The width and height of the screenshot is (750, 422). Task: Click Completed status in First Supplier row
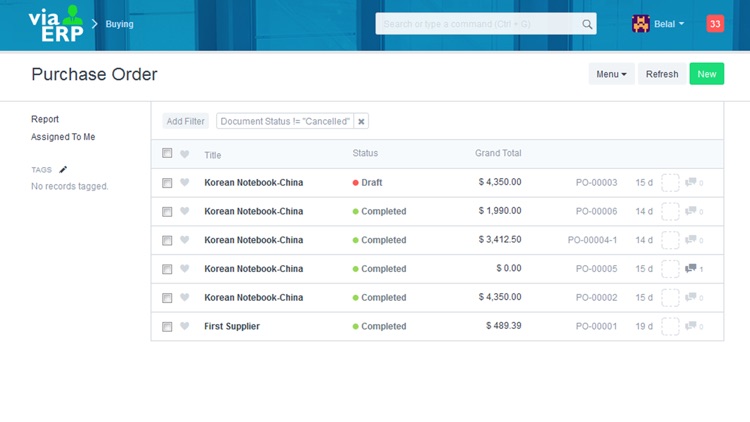click(x=379, y=326)
